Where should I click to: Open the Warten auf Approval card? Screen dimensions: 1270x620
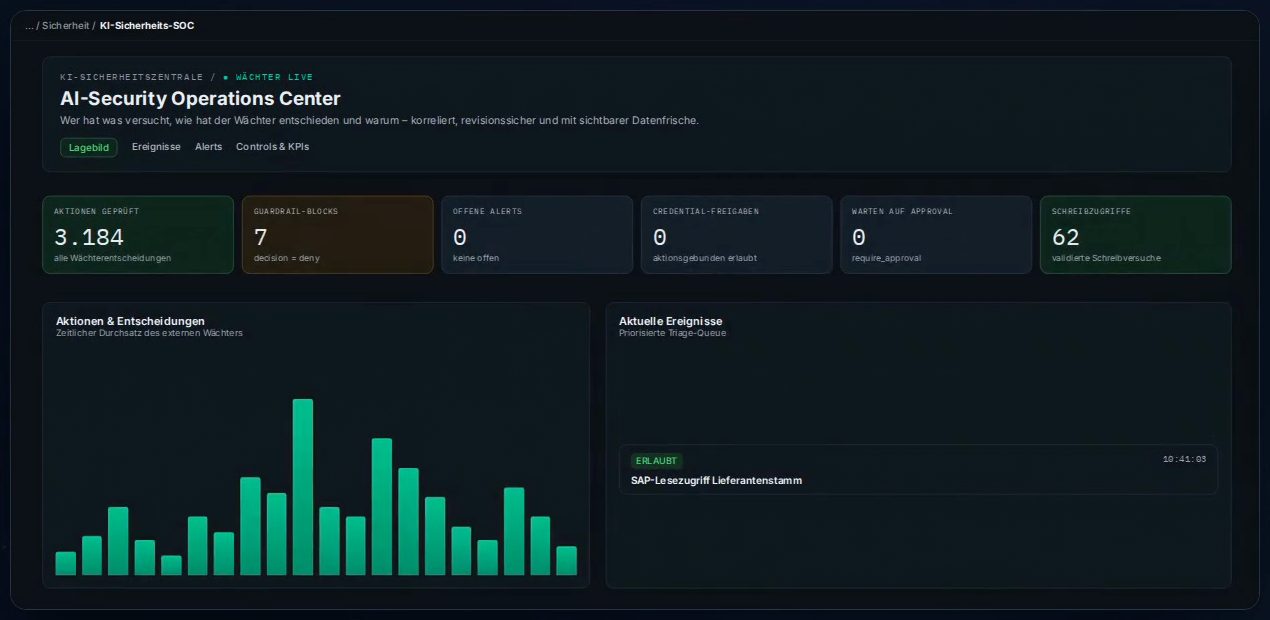click(936, 235)
